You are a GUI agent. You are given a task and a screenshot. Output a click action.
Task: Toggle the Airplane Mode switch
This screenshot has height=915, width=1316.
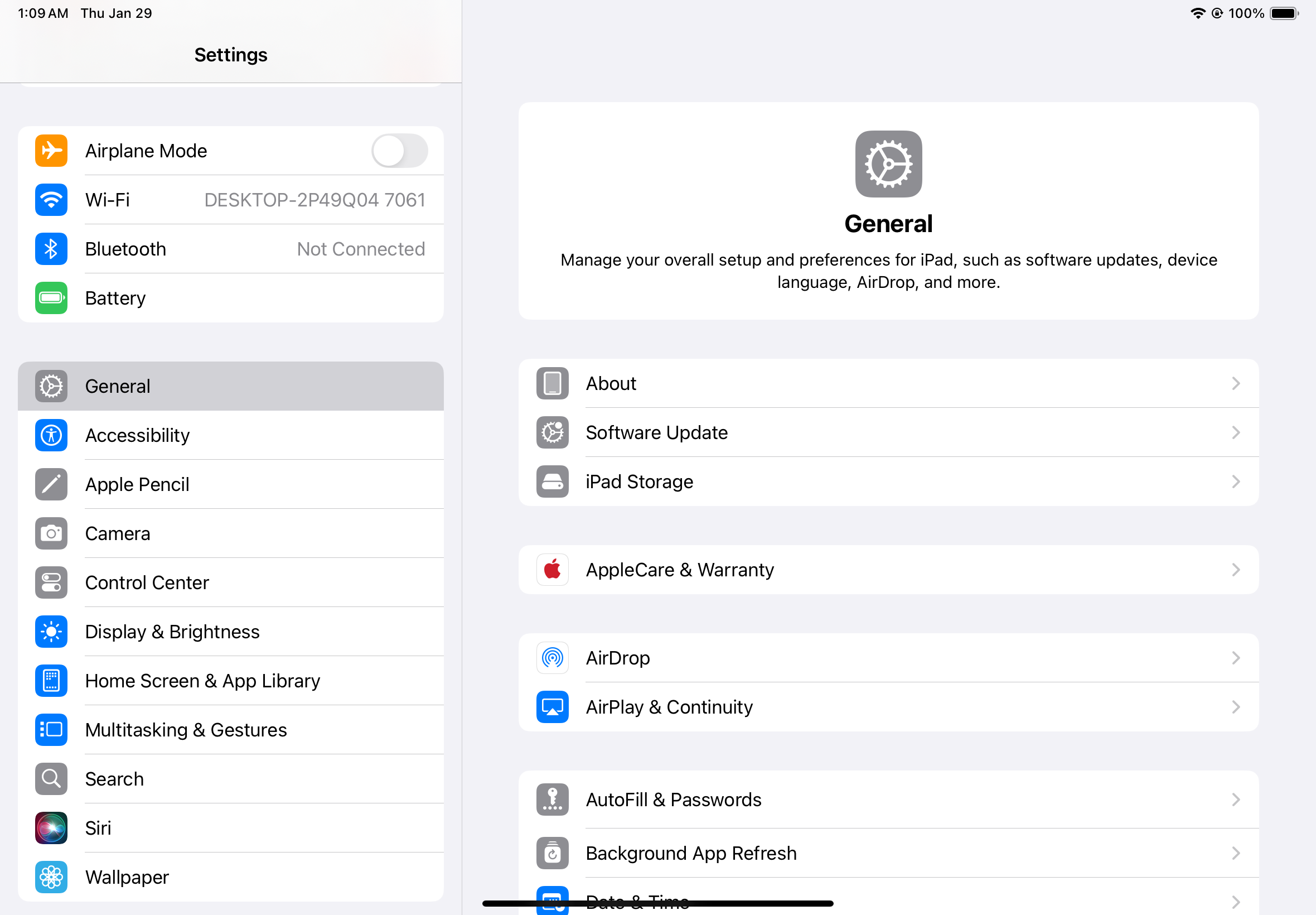point(400,151)
